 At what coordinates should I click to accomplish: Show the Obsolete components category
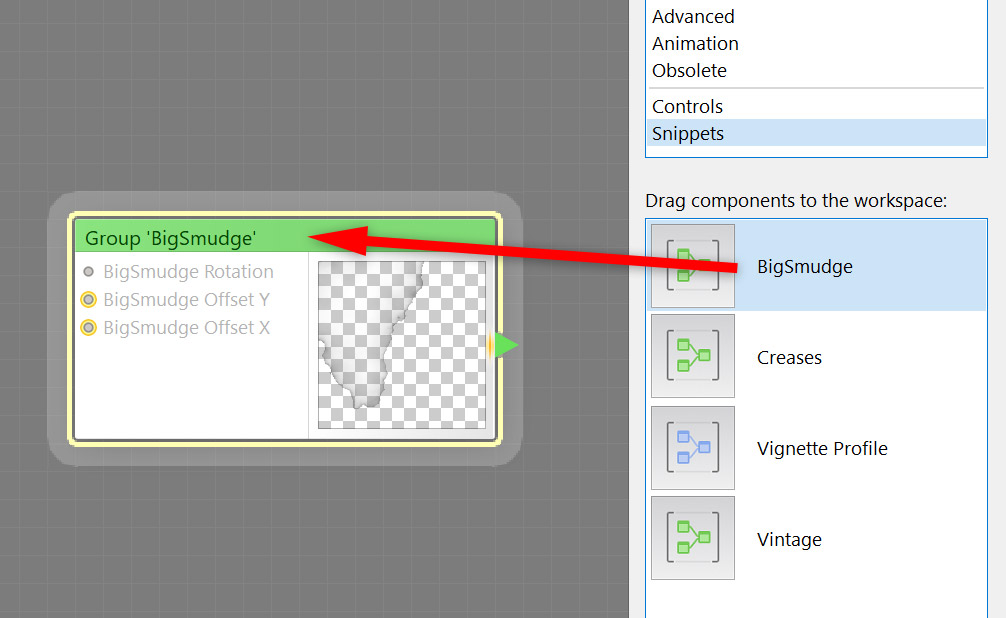coord(689,71)
